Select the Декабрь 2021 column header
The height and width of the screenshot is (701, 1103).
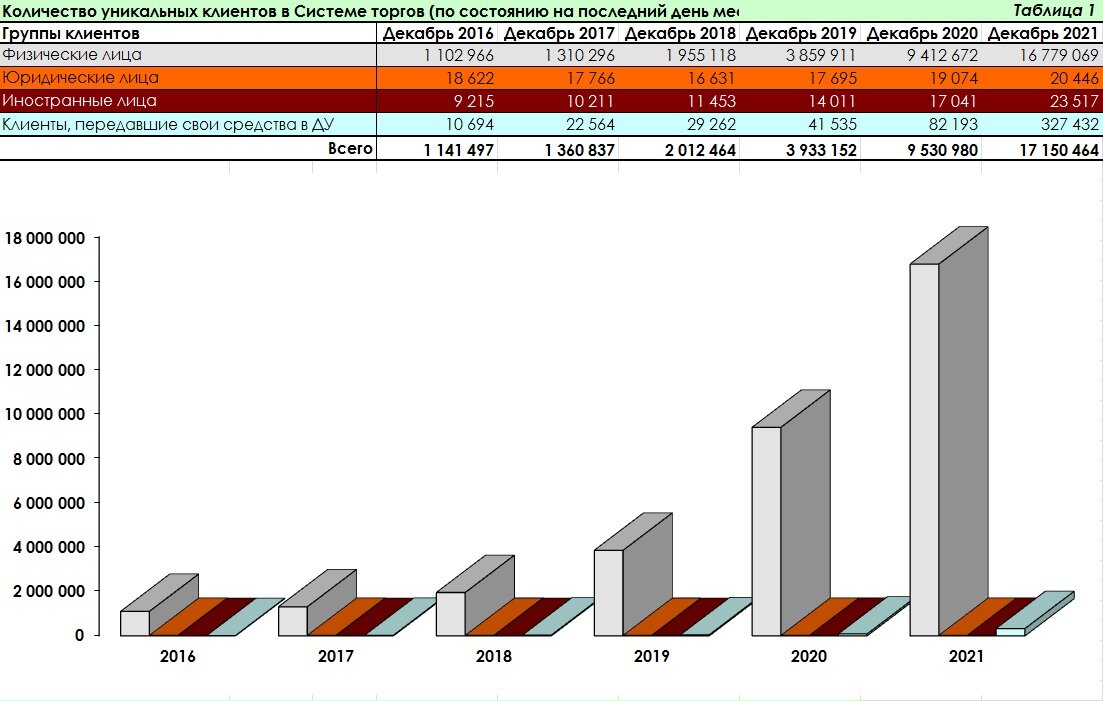click(x=1042, y=33)
